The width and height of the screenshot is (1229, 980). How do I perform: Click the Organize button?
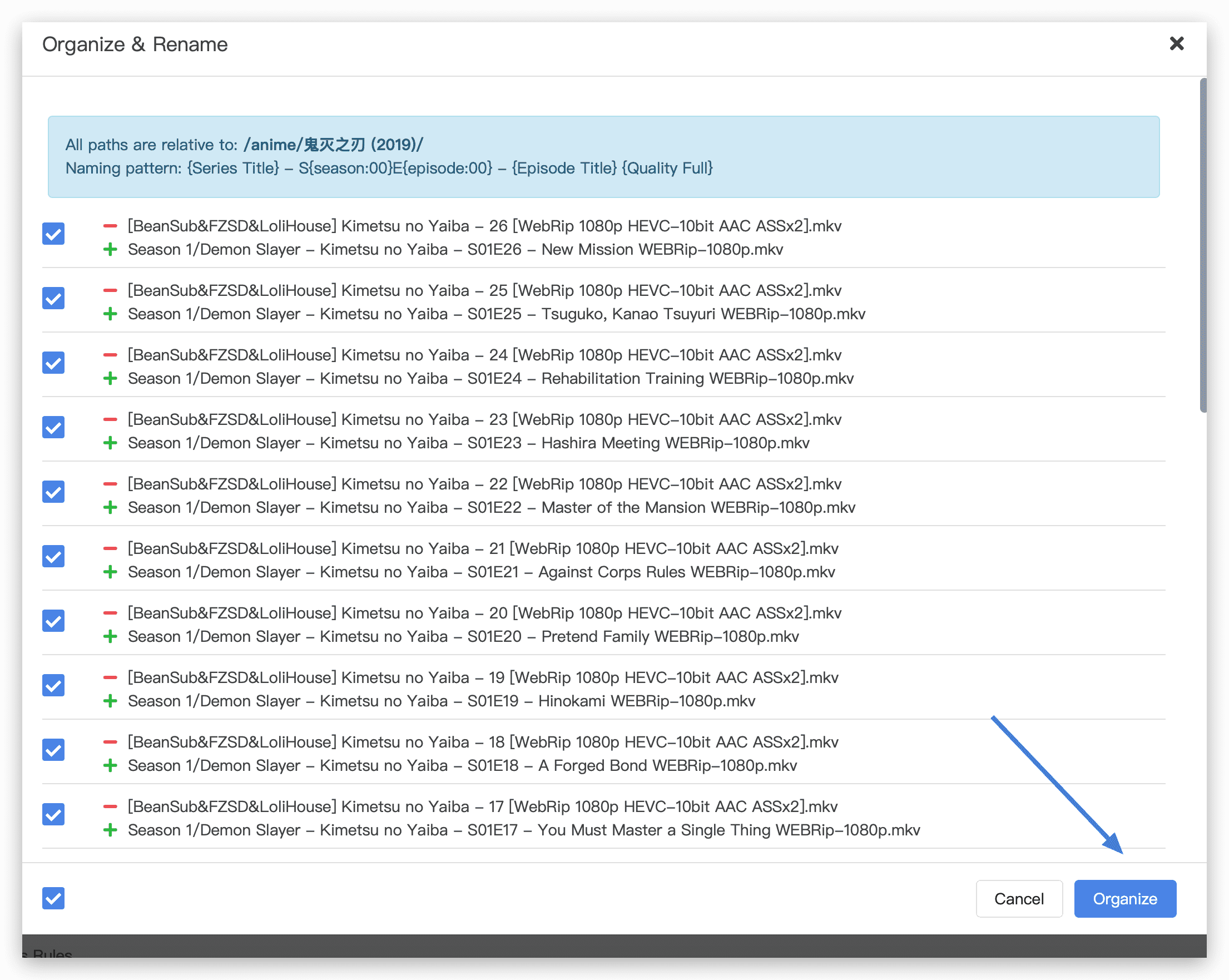coord(1124,898)
